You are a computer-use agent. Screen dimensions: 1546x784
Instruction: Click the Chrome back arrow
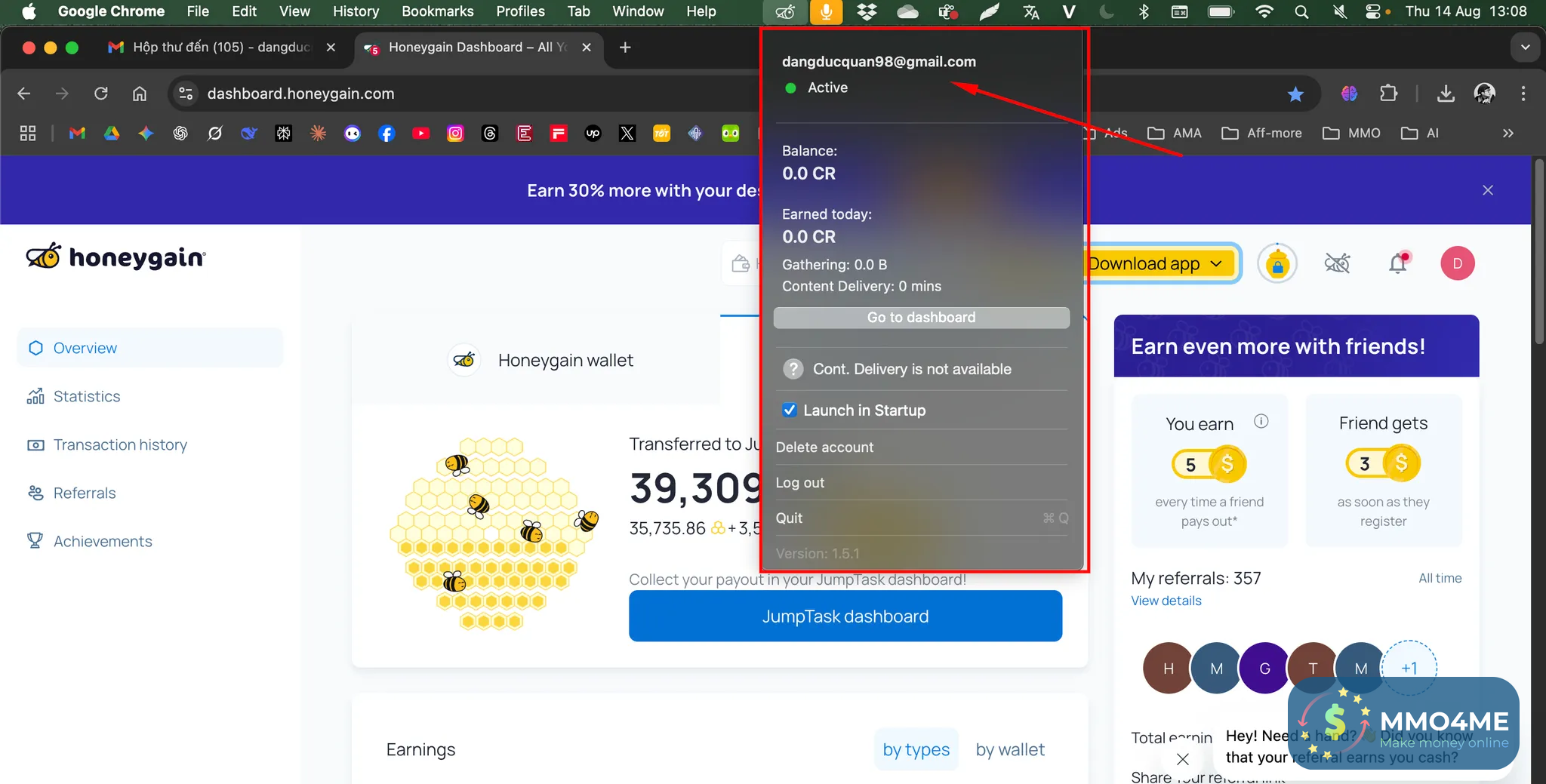pos(24,94)
